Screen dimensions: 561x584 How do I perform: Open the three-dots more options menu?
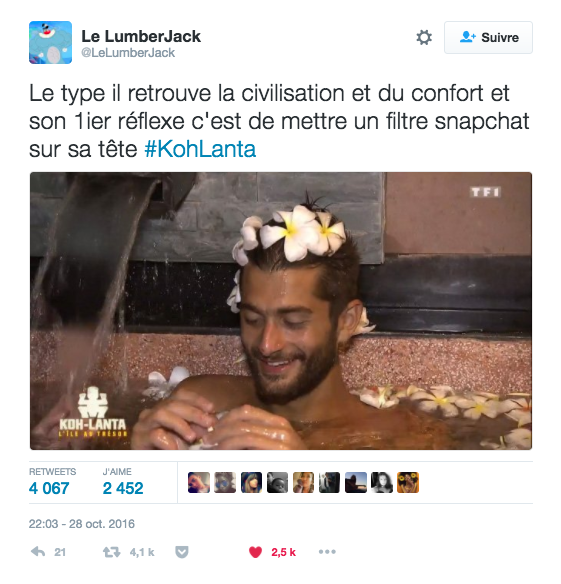pyautogui.click(x=327, y=552)
